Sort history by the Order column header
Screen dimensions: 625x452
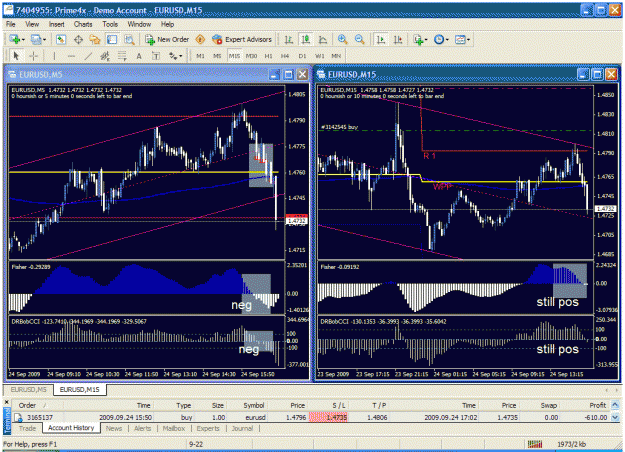[37, 405]
